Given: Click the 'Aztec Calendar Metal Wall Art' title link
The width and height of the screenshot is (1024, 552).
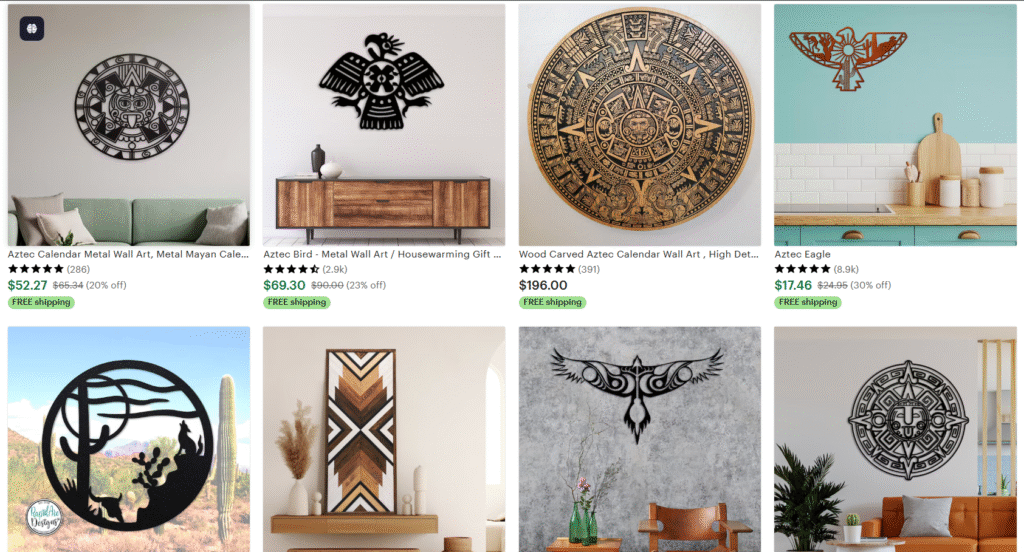Looking at the screenshot, I should point(128,254).
